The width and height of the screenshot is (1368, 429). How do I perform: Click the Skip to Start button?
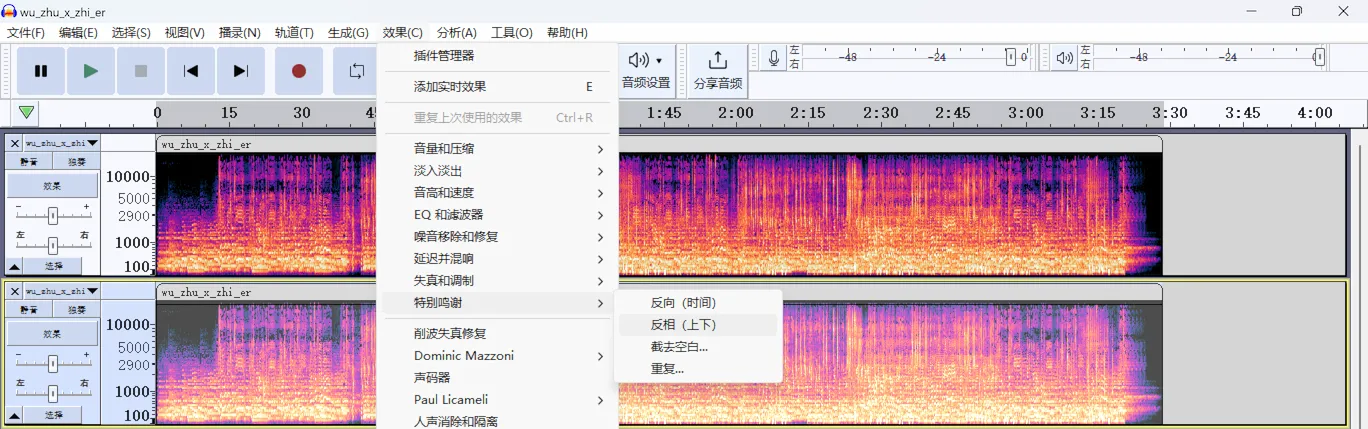[x=191, y=71]
